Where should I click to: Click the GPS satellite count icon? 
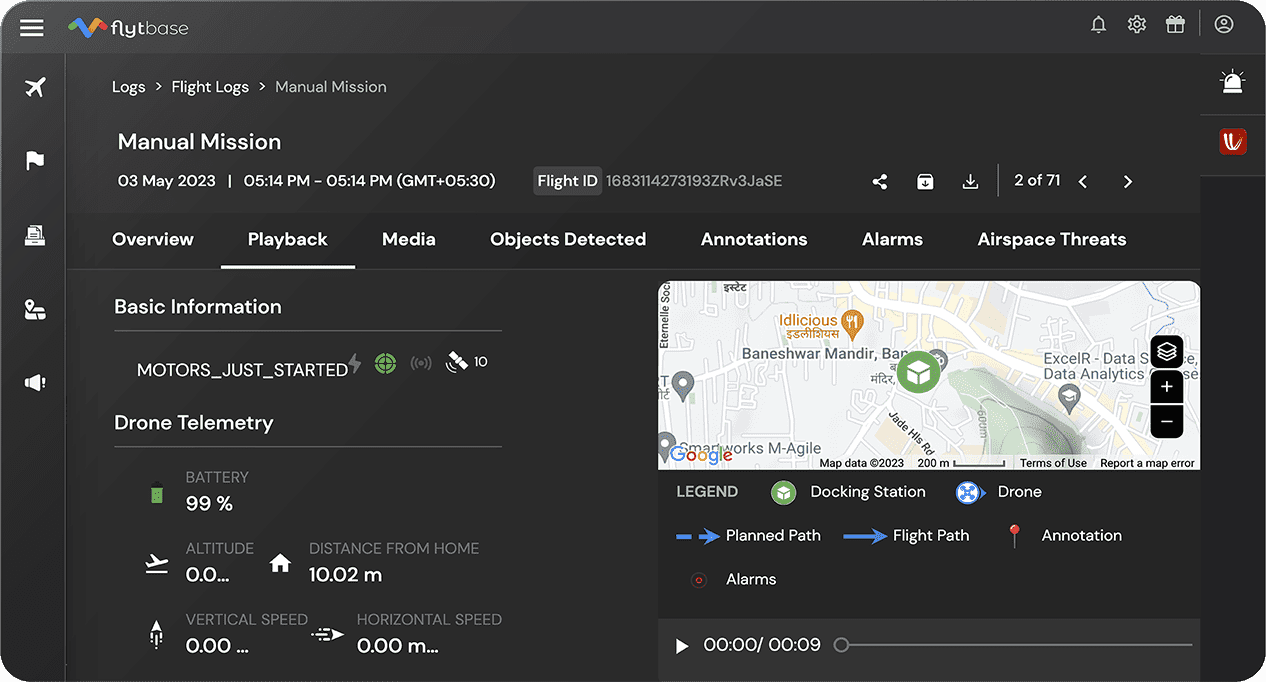point(454,361)
